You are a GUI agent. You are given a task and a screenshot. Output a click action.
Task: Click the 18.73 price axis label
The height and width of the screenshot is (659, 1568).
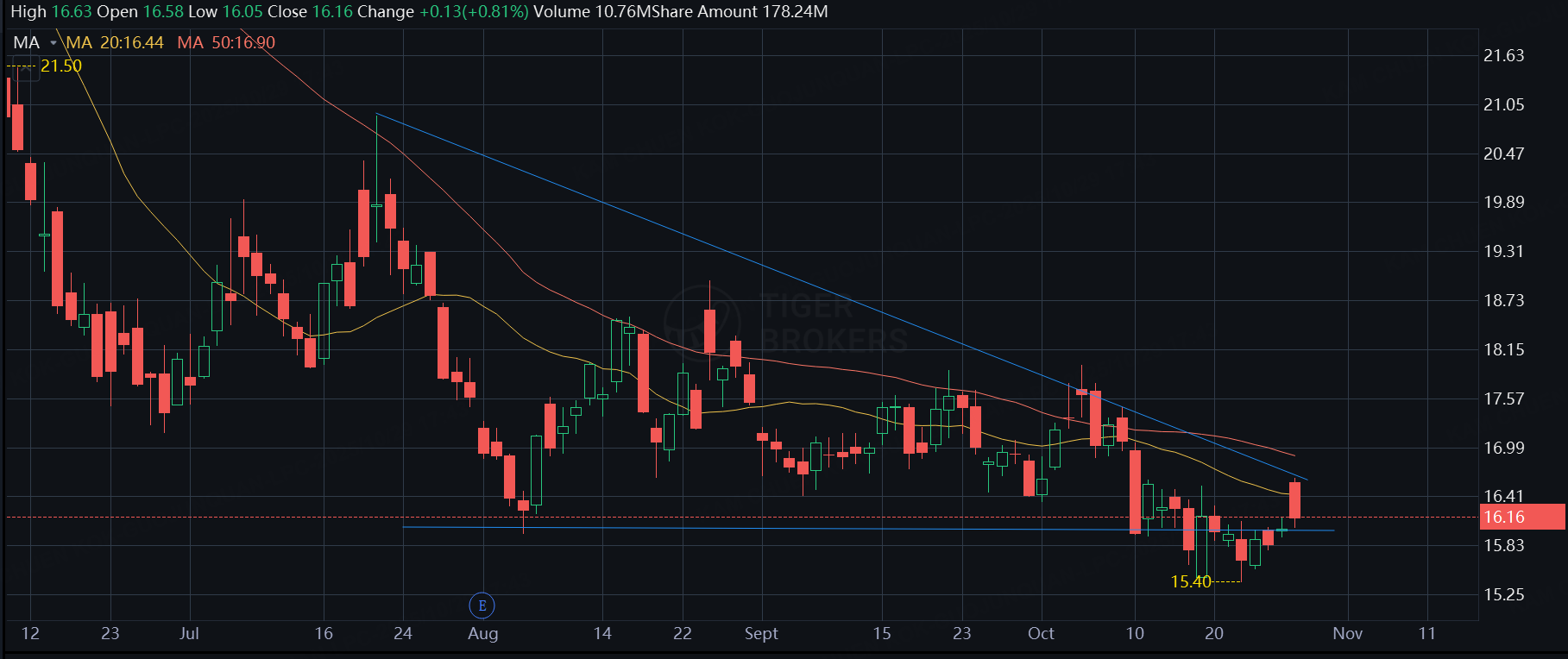click(x=1503, y=300)
